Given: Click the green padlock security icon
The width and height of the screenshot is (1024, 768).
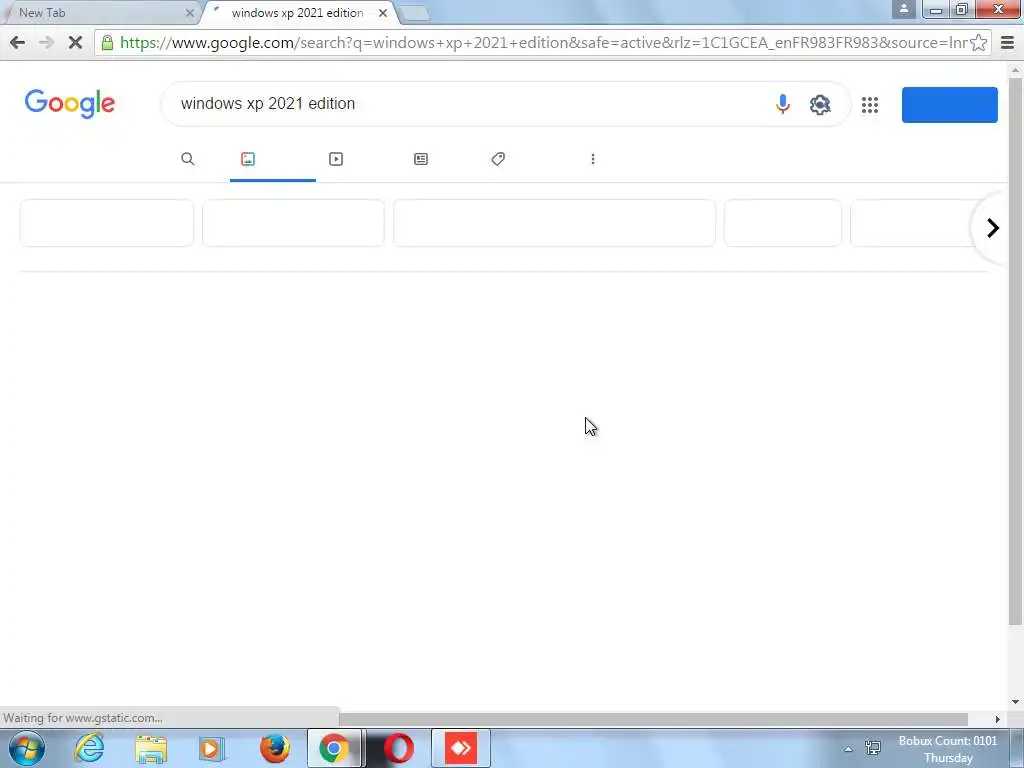Looking at the screenshot, I should (107, 43).
